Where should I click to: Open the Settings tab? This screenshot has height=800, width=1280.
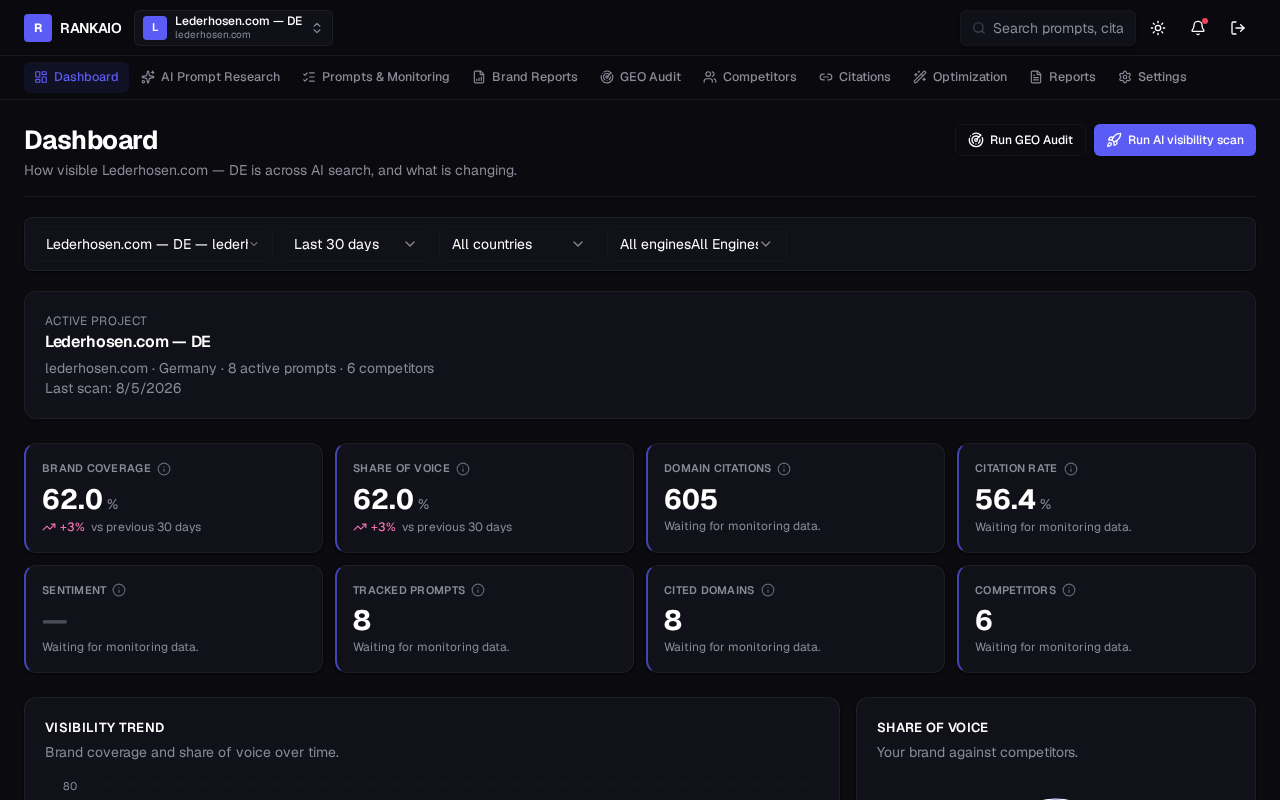pyautogui.click(x=1152, y=77)
